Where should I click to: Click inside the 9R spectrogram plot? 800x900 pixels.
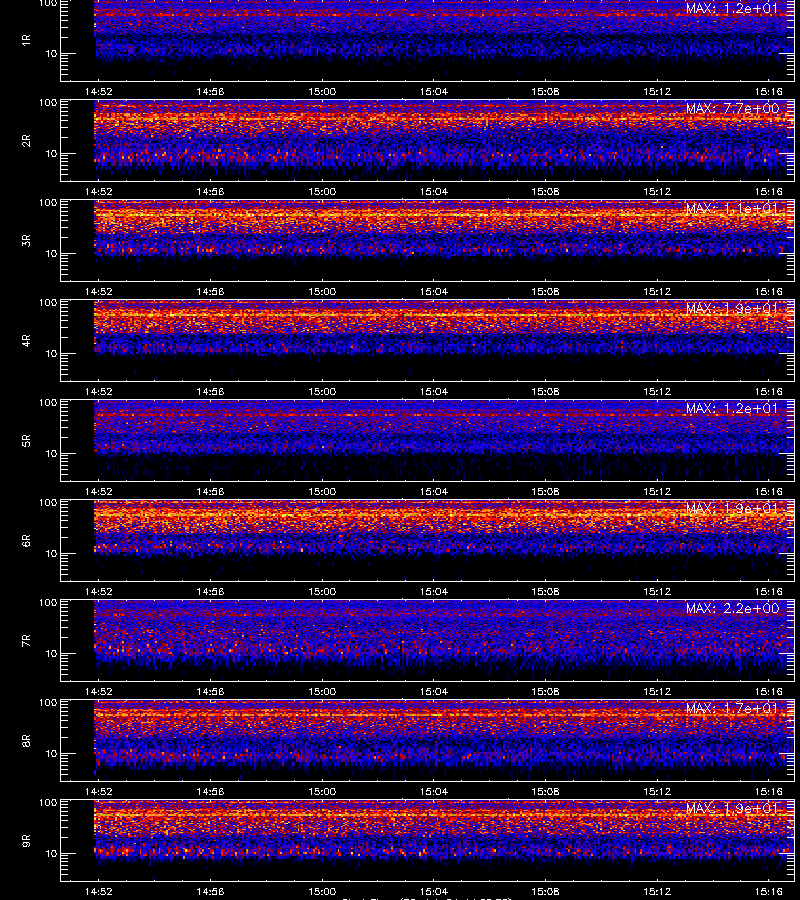[428, 840]
